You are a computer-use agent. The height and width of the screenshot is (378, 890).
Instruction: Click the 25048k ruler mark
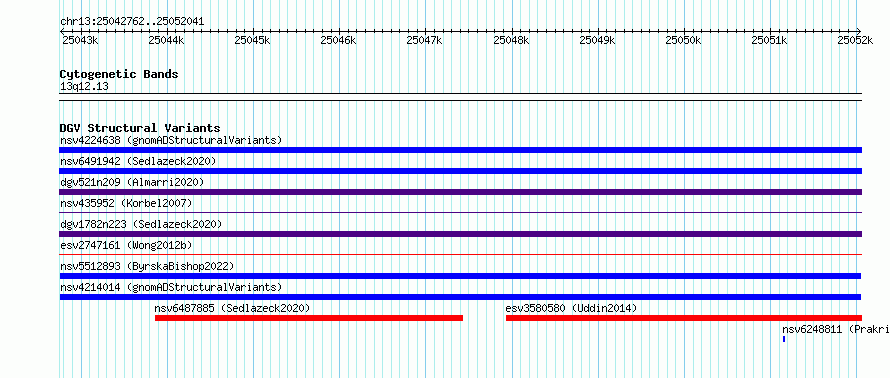point(511,40)
